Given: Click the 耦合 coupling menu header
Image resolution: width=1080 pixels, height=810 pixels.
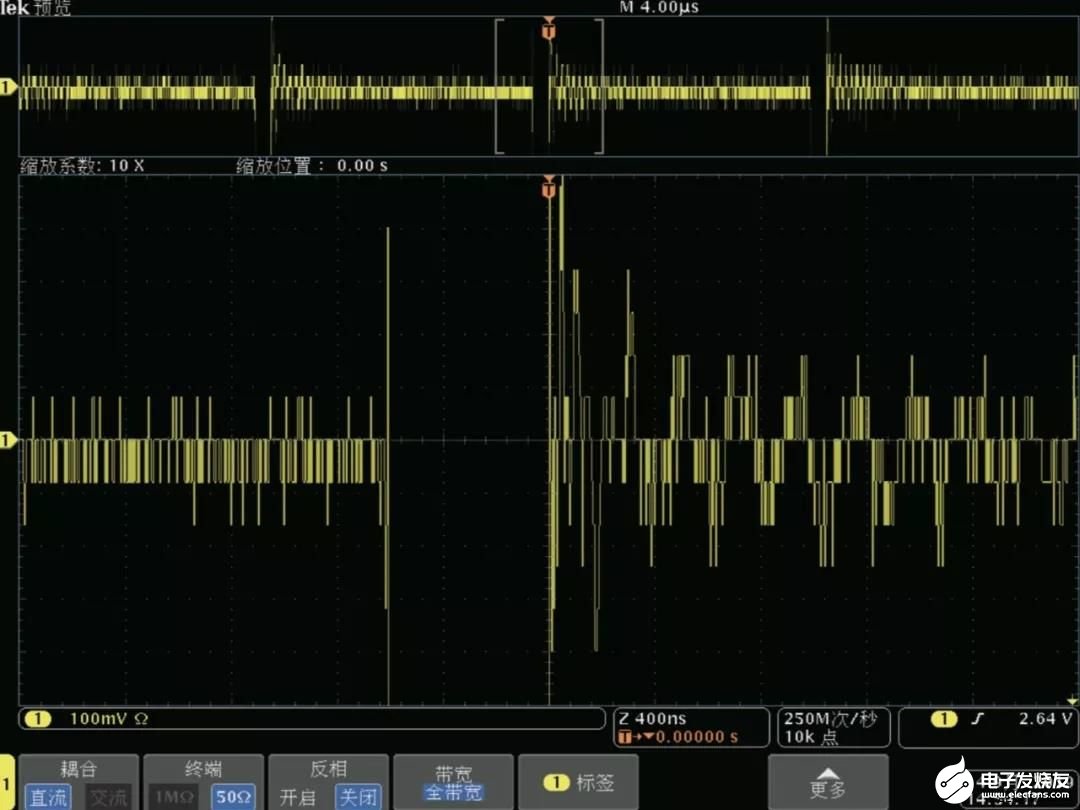Looking at the screenshot, I should point(79,769).
